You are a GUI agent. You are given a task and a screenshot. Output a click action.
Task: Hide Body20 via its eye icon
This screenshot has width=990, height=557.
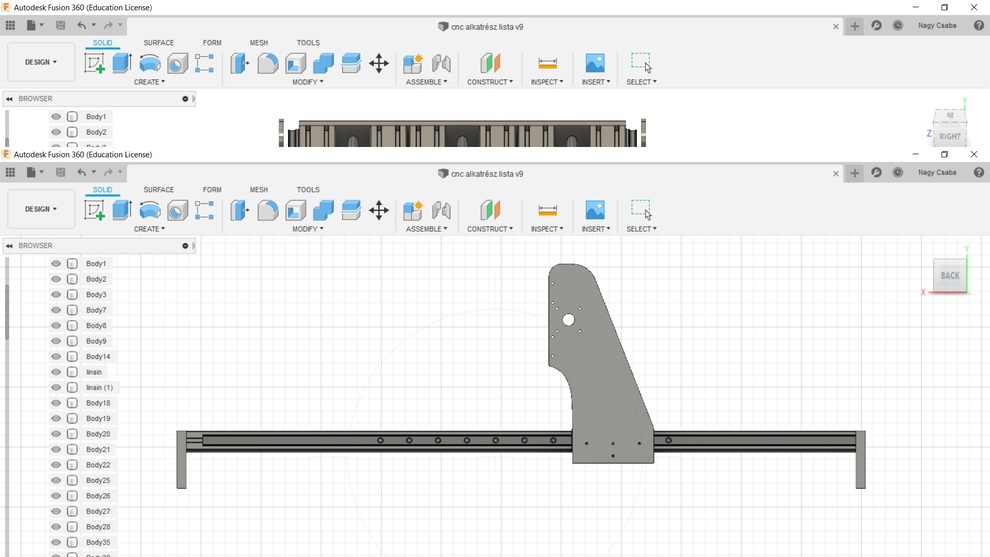[56, 434]
